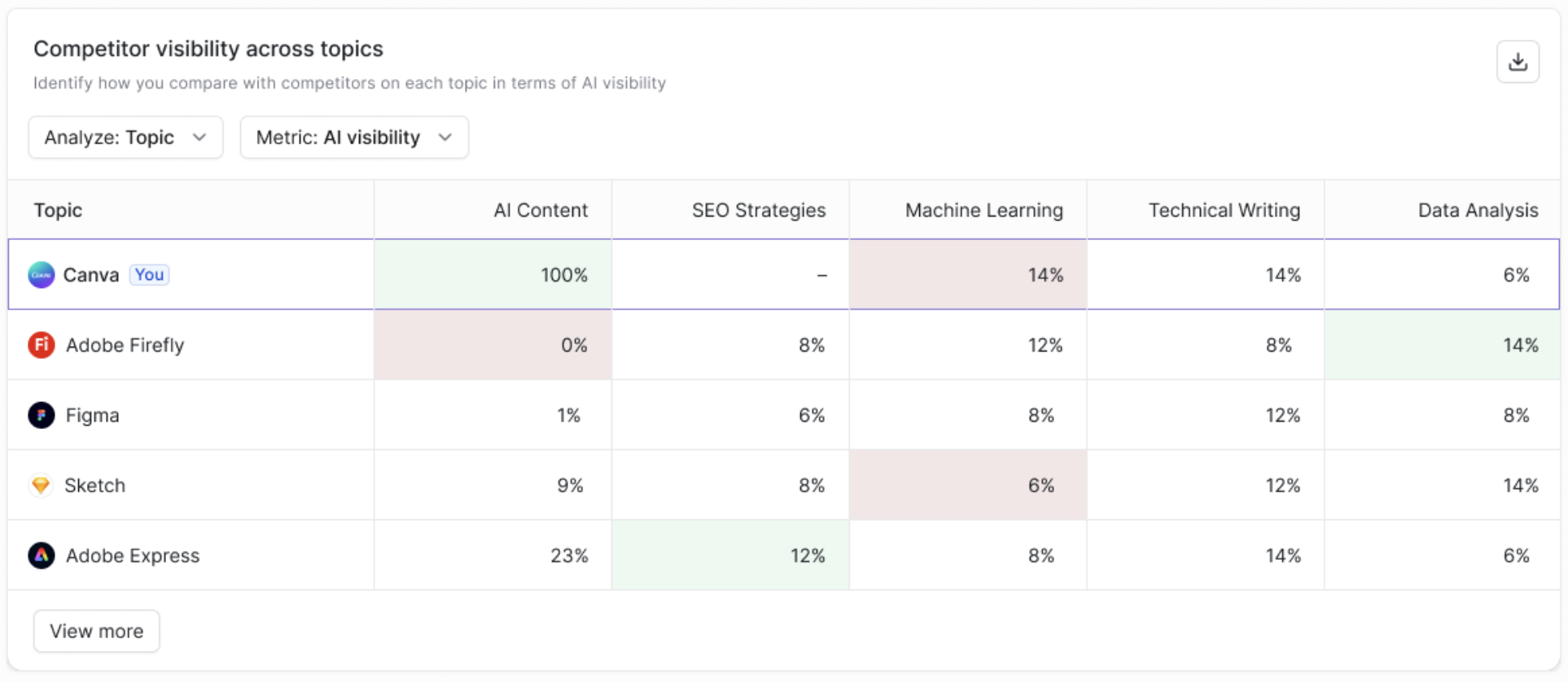Screen dimensions: 1568x682
Task: Click the View more button
Action: click(96, 631)
